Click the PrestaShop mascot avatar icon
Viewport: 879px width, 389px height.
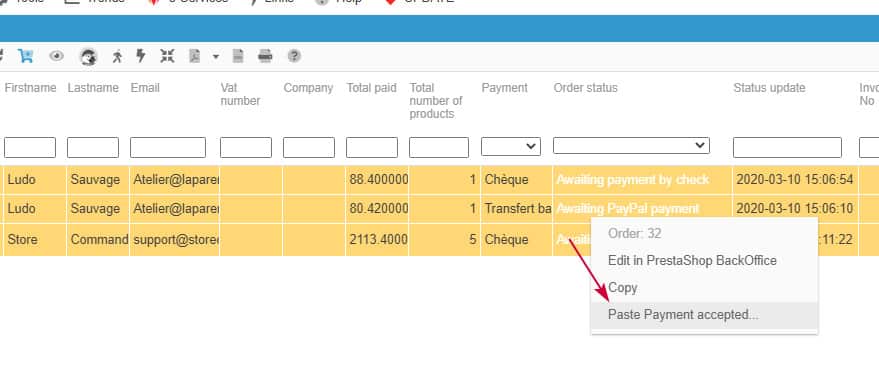[88, 57]
